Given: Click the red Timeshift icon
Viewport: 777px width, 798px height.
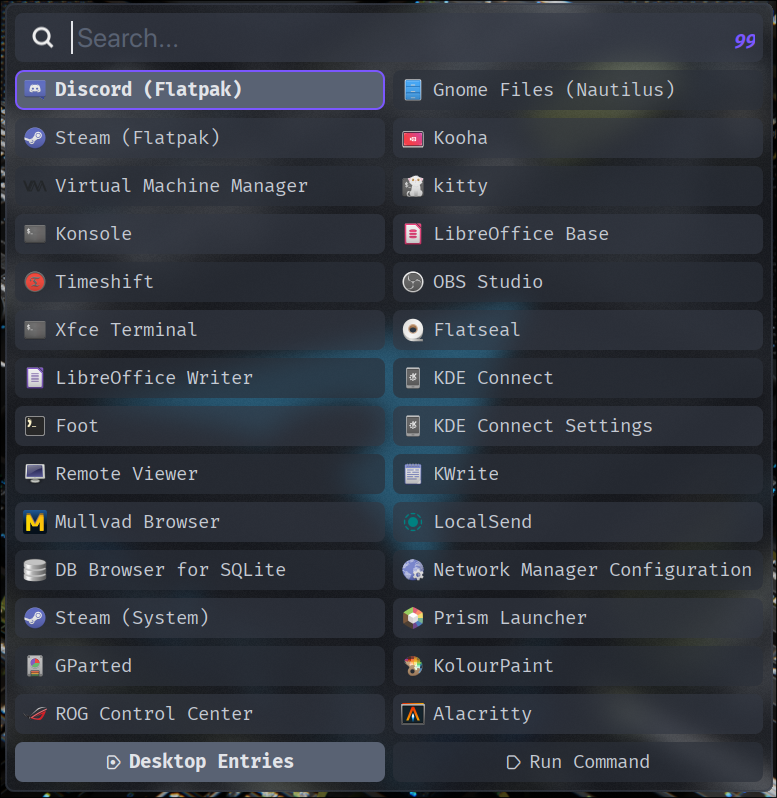Looking at the screenshot, I should pyautogui.click(x=35, y=281).
